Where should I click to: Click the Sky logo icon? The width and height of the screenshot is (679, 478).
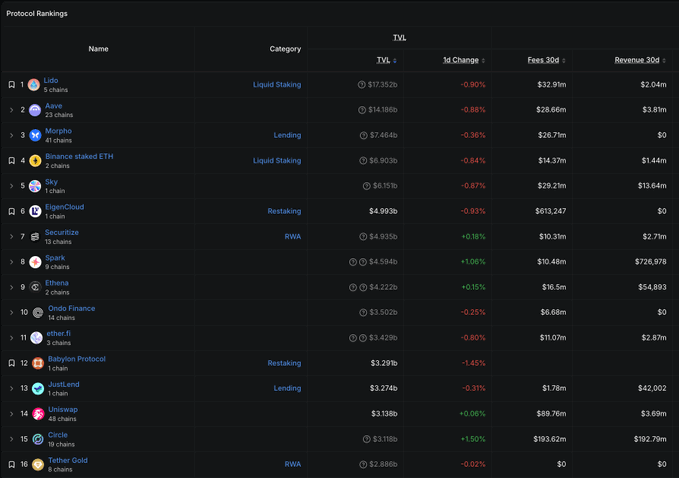click(x=35, y=186)
